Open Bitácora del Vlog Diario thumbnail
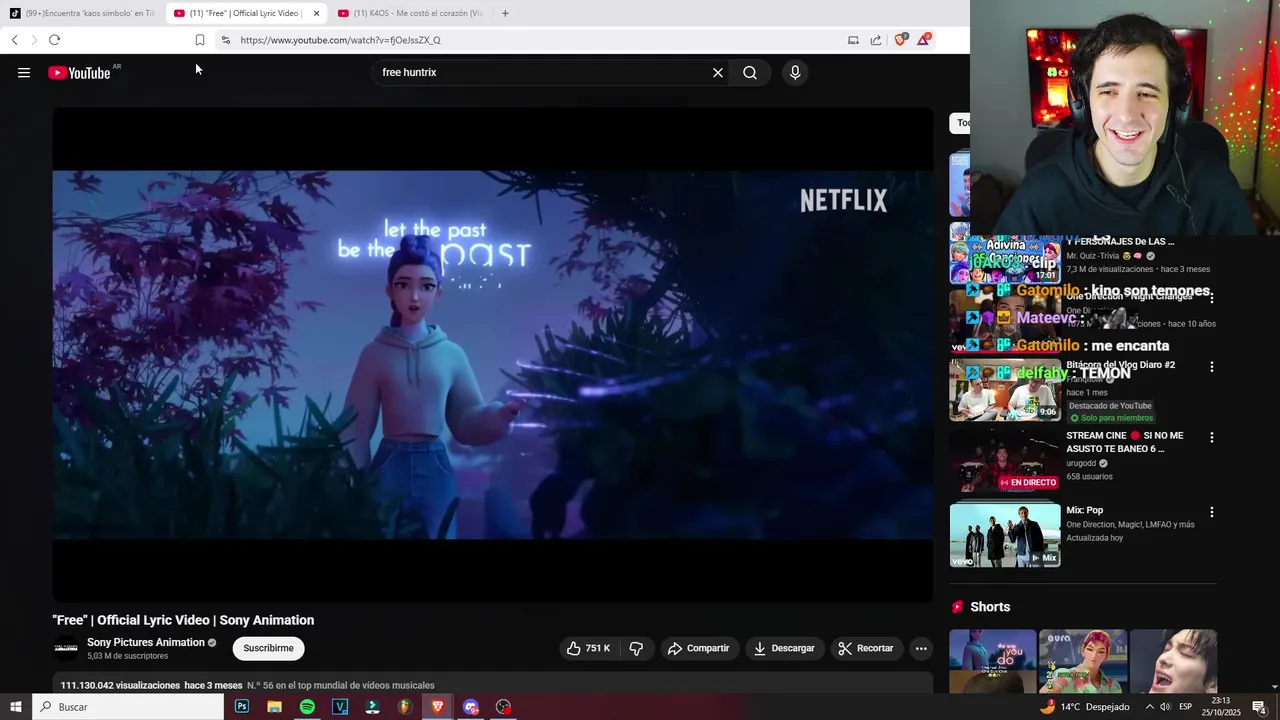 (1005, 390)
